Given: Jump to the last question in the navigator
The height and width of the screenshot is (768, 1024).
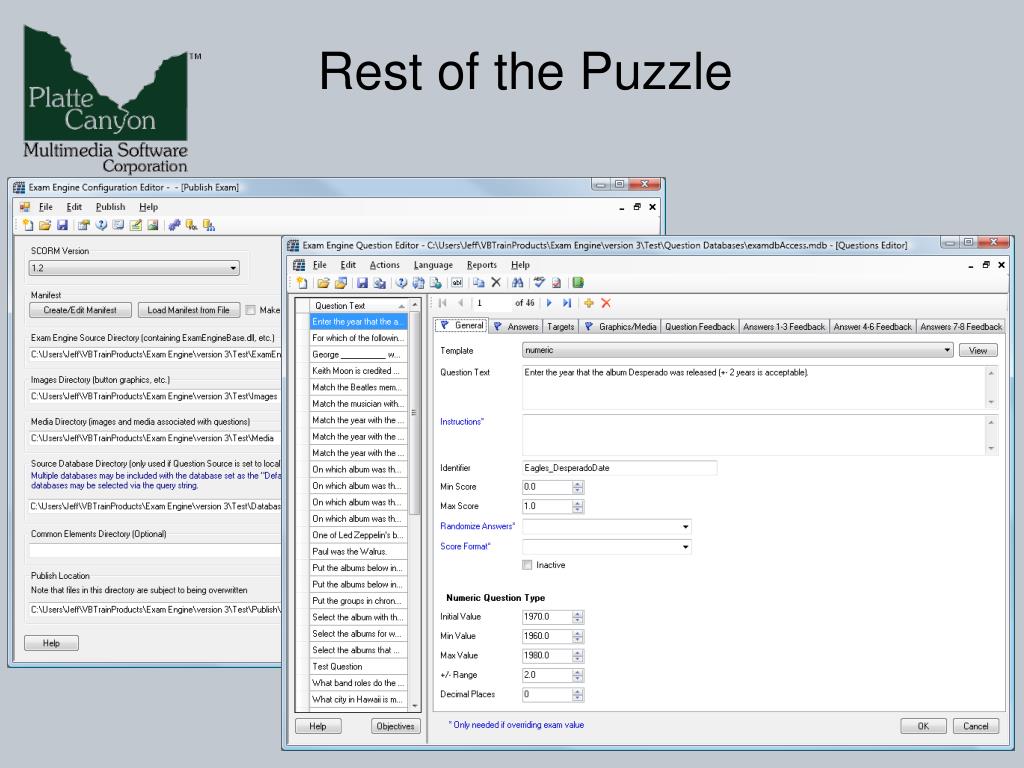Looking at the screenshot, I should 567,303.
